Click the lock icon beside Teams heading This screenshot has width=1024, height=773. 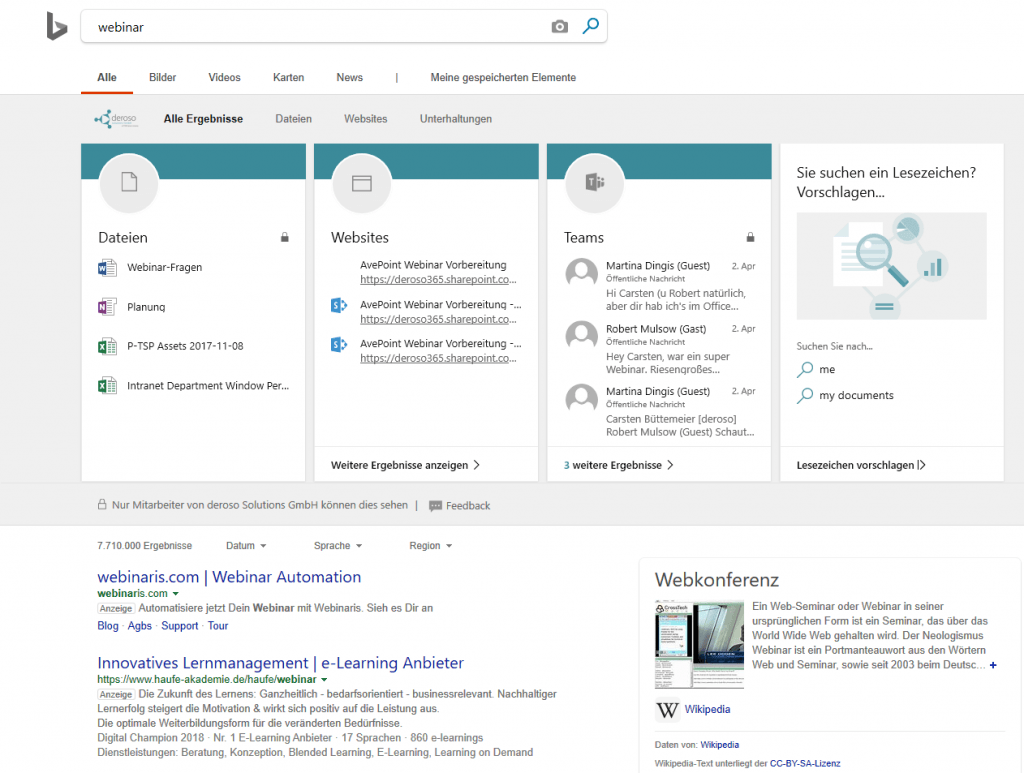tap(750, 237)
